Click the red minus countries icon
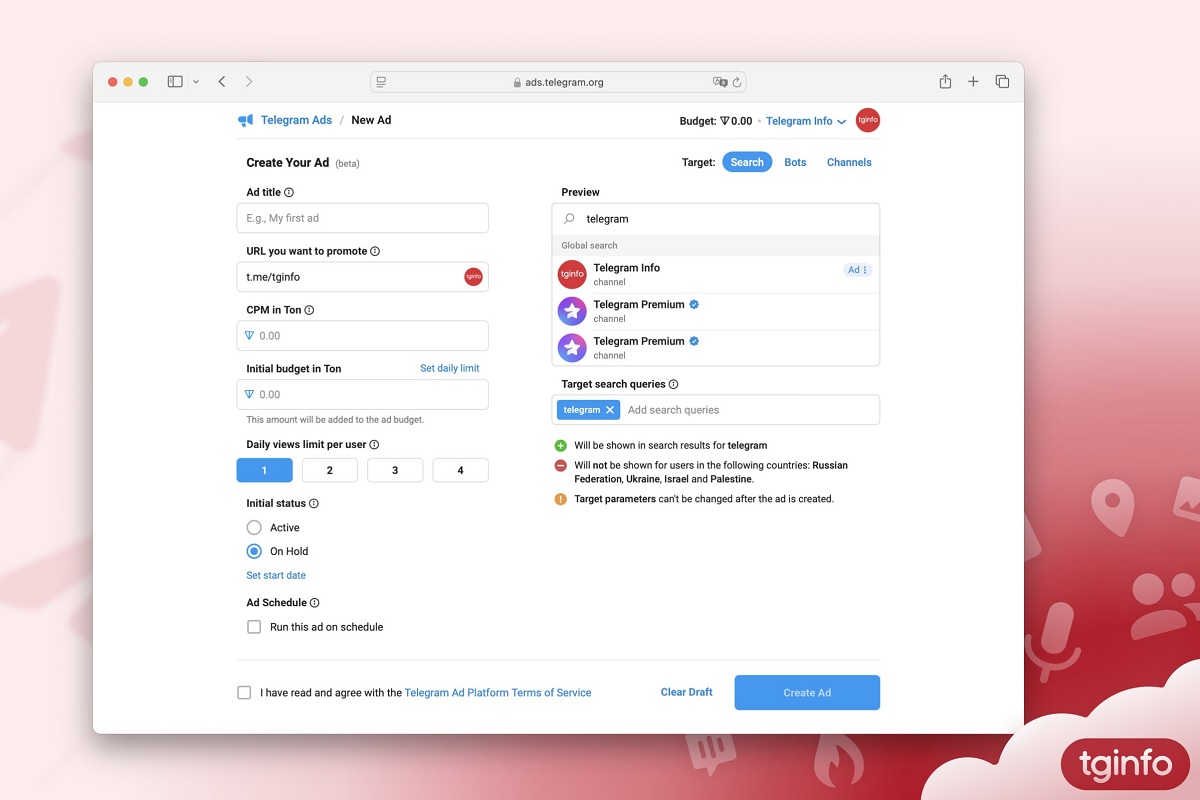Screen dimensions: 1200x800 pyautogui.click(x=560, y=465)
